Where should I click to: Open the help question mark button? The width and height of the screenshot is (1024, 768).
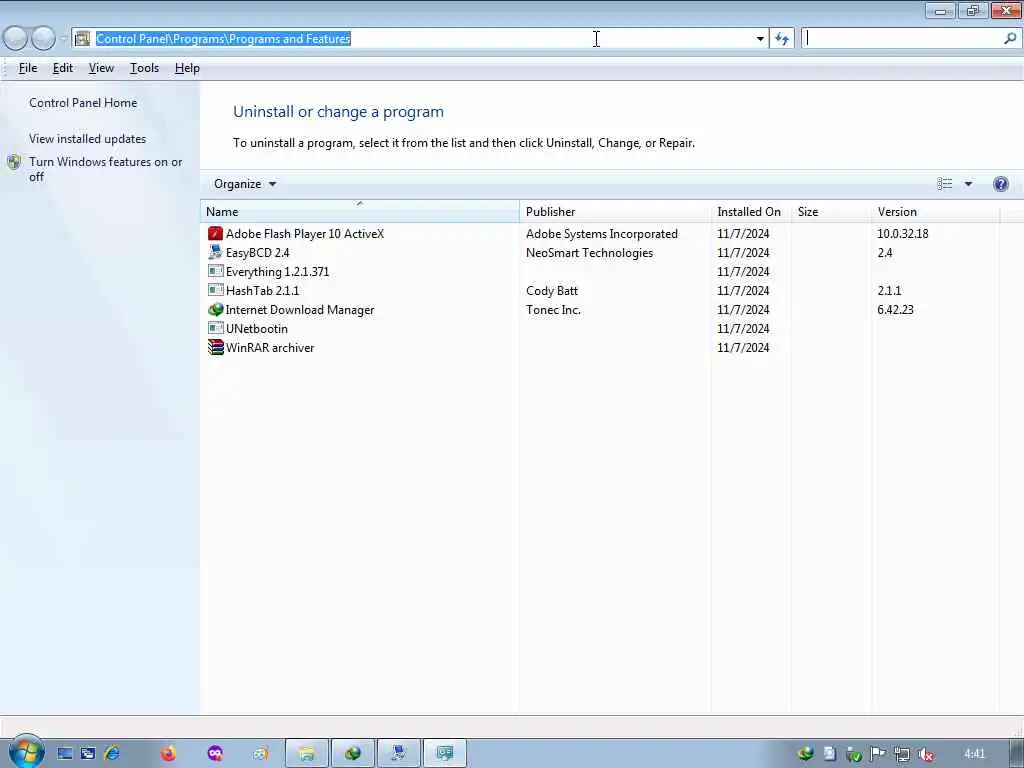coord(1000,184)
